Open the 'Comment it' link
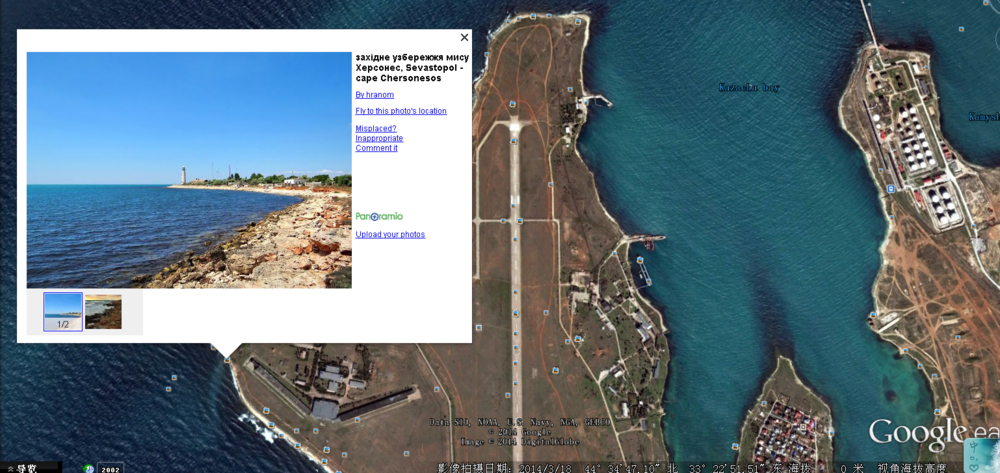 376,148
